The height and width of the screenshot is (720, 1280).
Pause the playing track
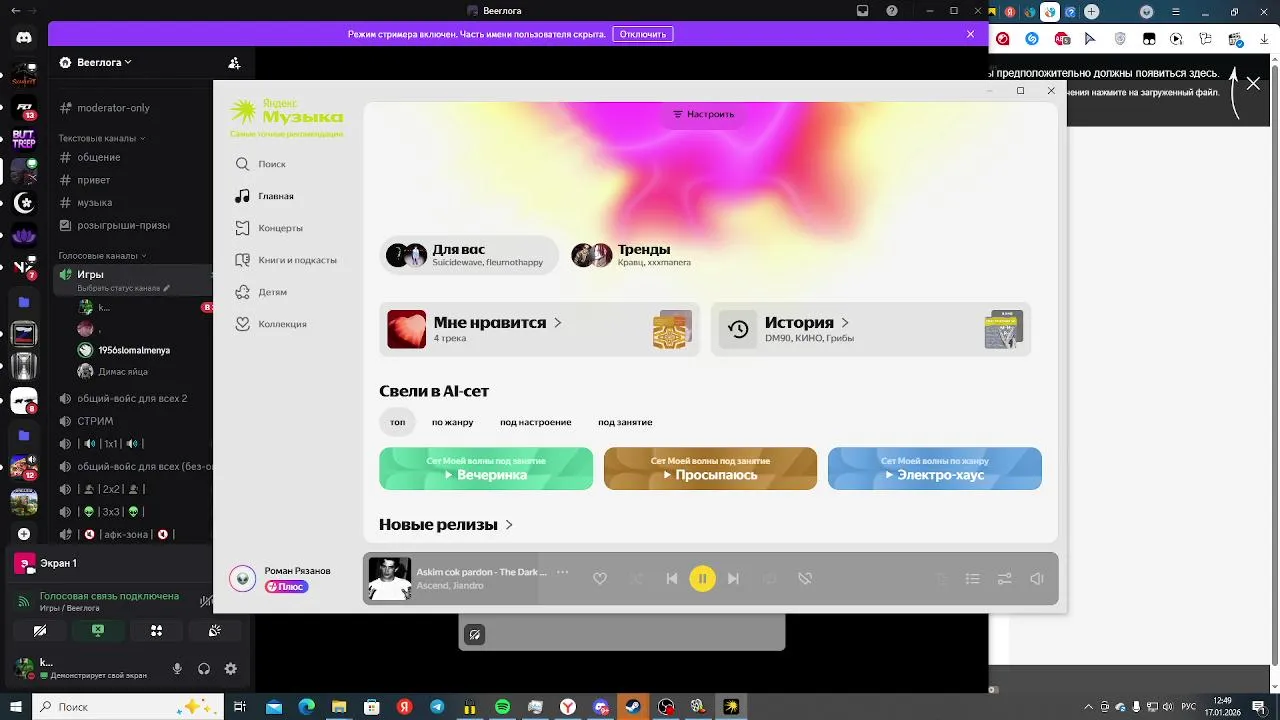[x=702, y=578]
